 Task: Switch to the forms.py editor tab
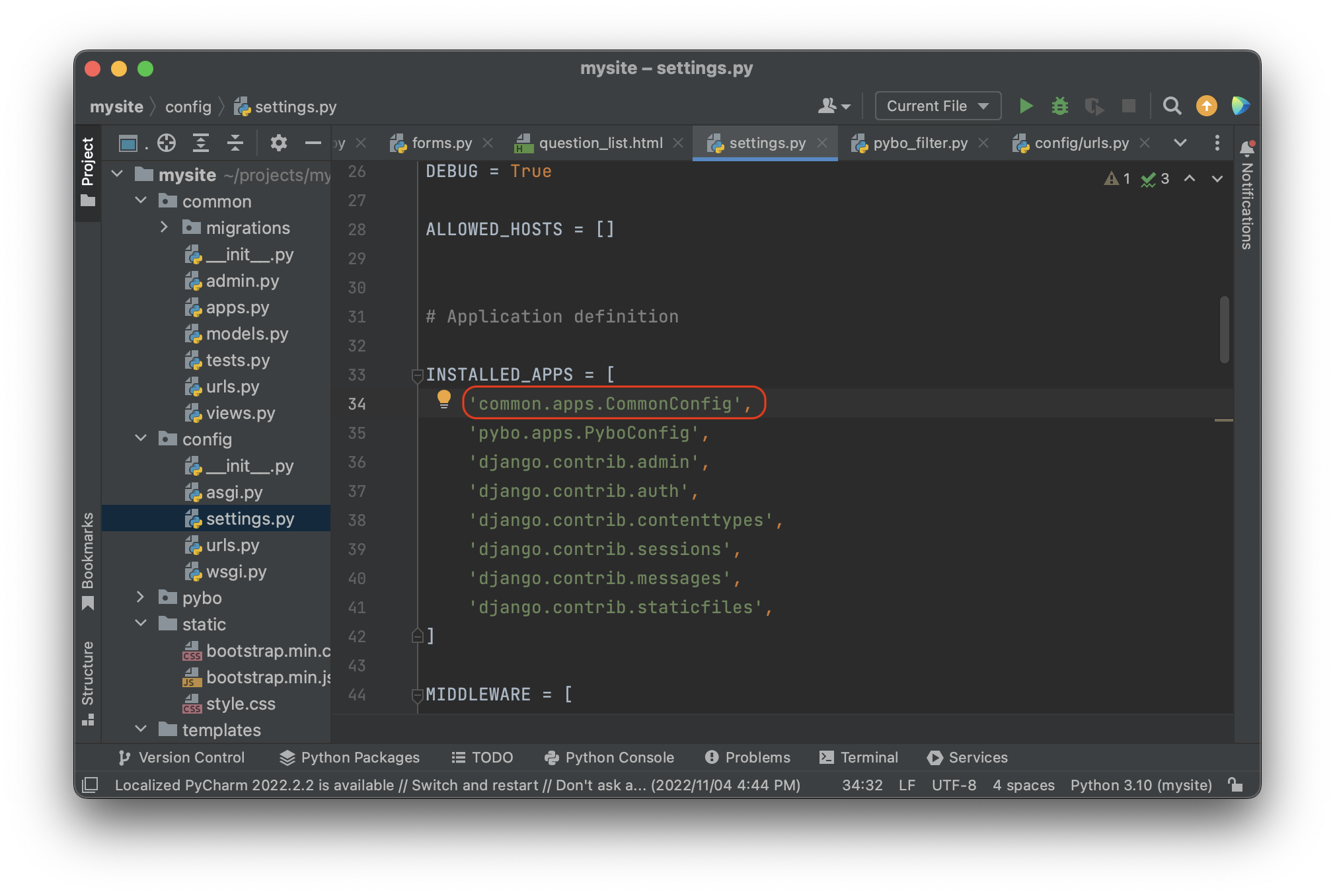[x=441, y=143]
